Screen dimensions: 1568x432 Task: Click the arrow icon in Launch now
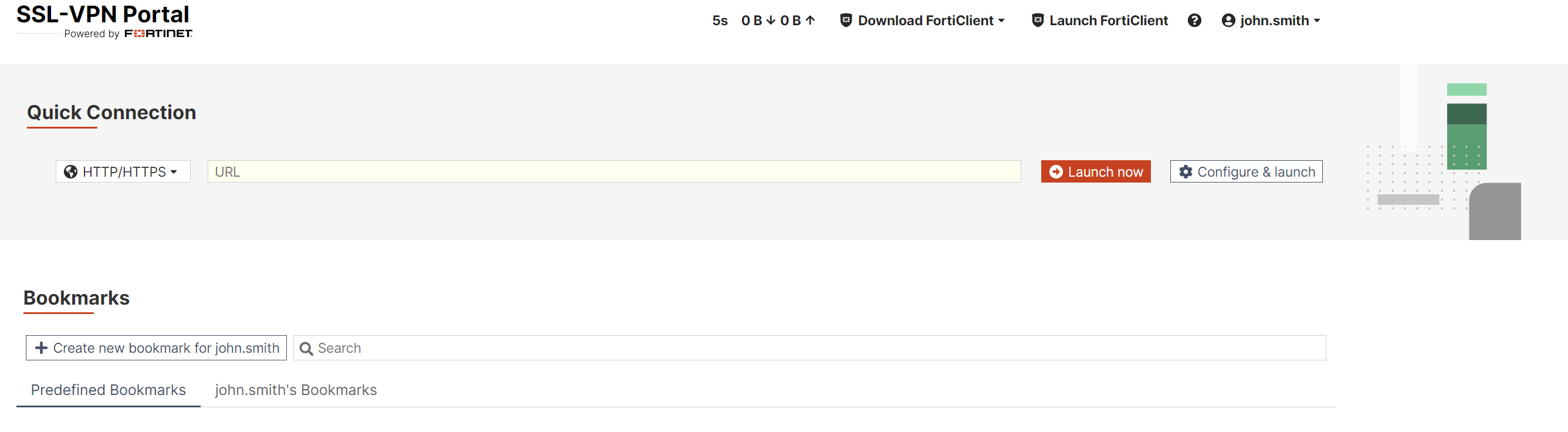[x=1056, y=172]
